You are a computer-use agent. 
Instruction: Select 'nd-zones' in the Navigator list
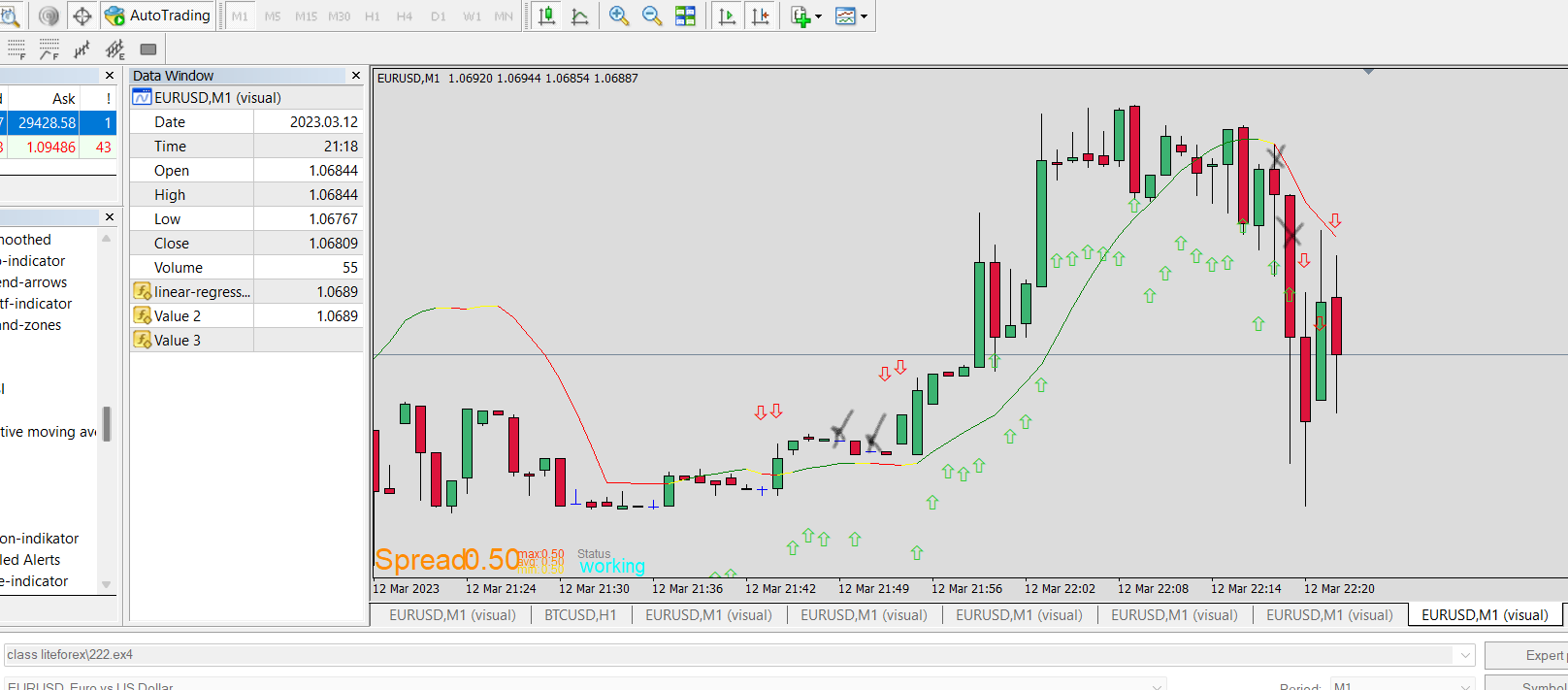coord(31,325)
